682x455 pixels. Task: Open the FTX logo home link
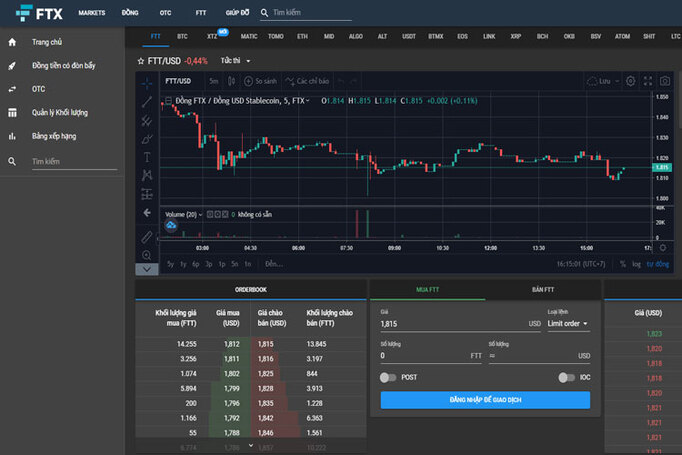tap(39, 13)
